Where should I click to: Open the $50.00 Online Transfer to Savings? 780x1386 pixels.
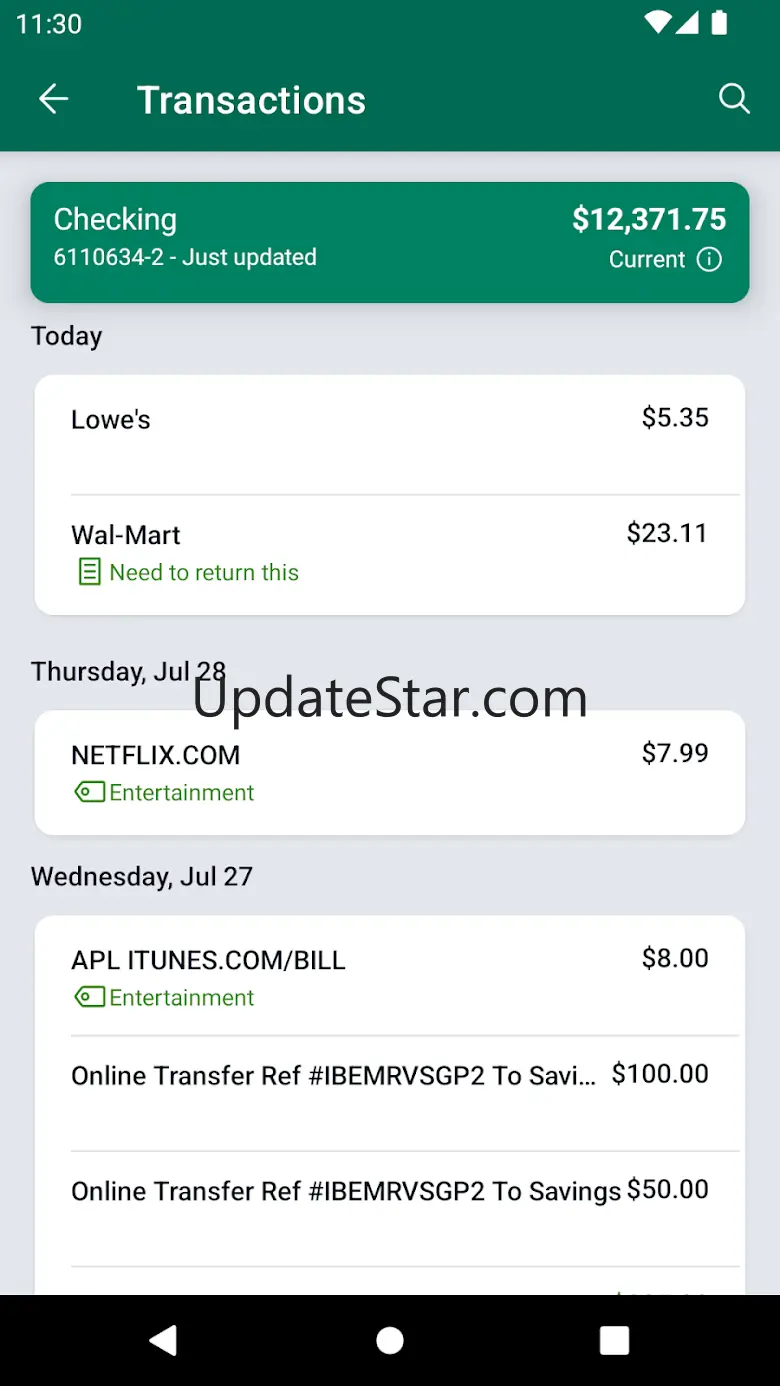click(390, 1208)
